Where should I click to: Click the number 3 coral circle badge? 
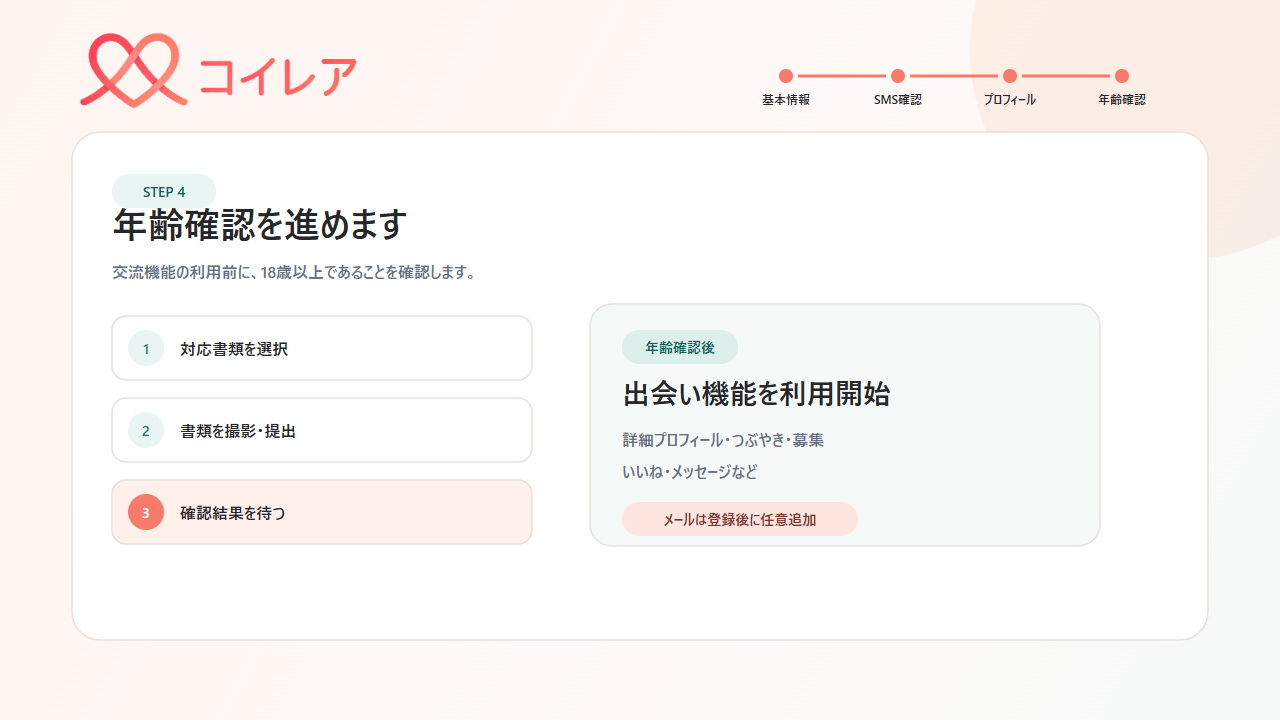pos(146,512)
